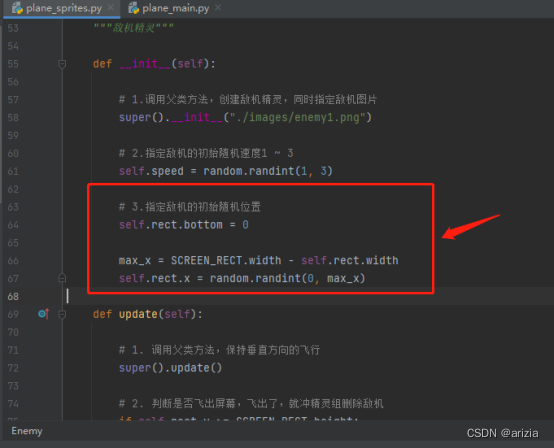Close the plane_sprites.py tab
This screenshot has height=448, width=554.
tap(111, 7)
